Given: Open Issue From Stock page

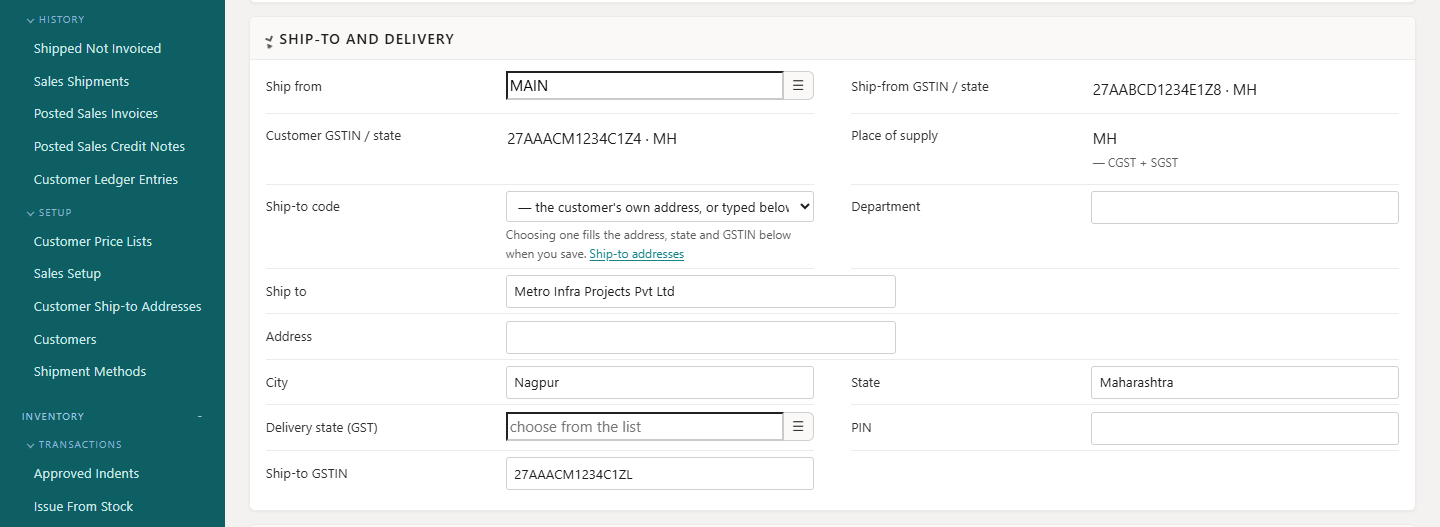Looking at the screenshot, I should (83, 506).
